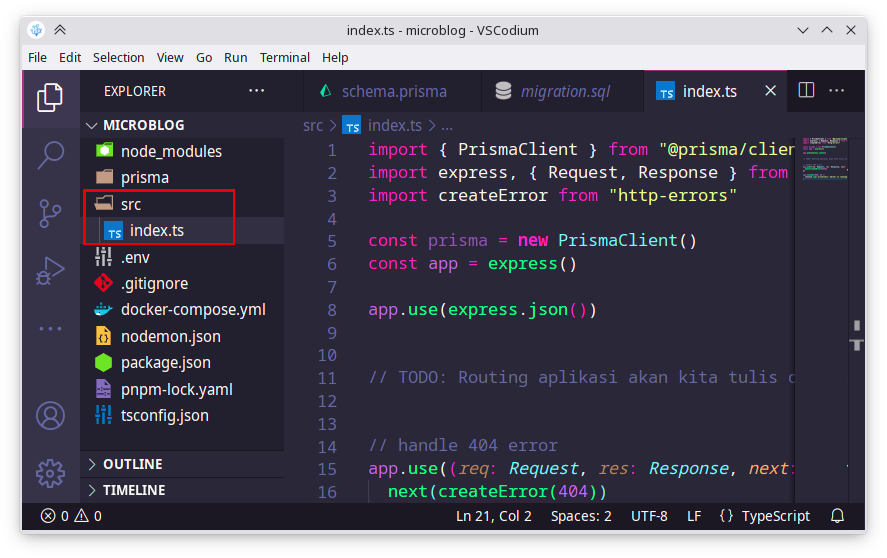Screen dimensions: 887x558
Task: Collapse the src folder
Action: [x=131, y=204]
